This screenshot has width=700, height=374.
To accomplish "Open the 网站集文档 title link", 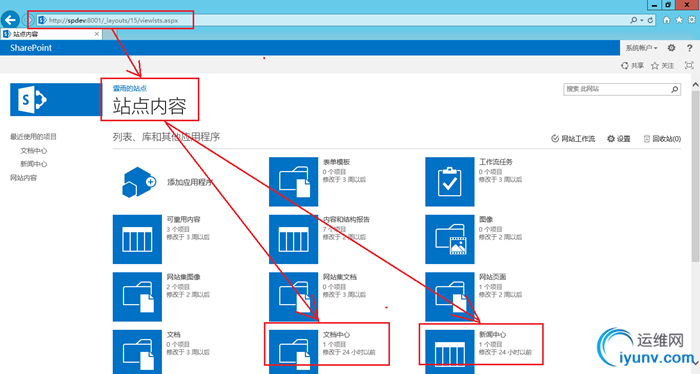I will click(x=340, y=277).
